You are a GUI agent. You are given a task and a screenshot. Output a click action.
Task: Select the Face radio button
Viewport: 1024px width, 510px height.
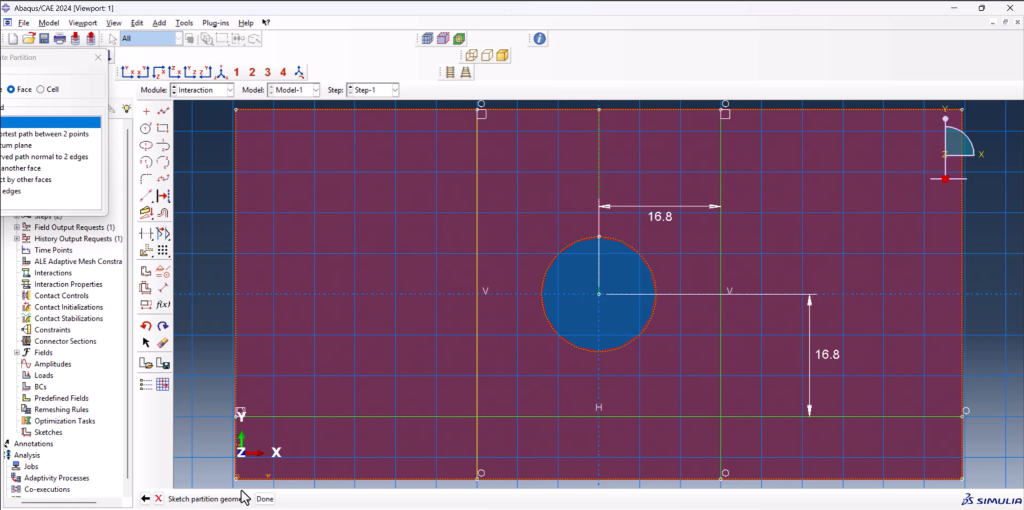click(11, 89)
